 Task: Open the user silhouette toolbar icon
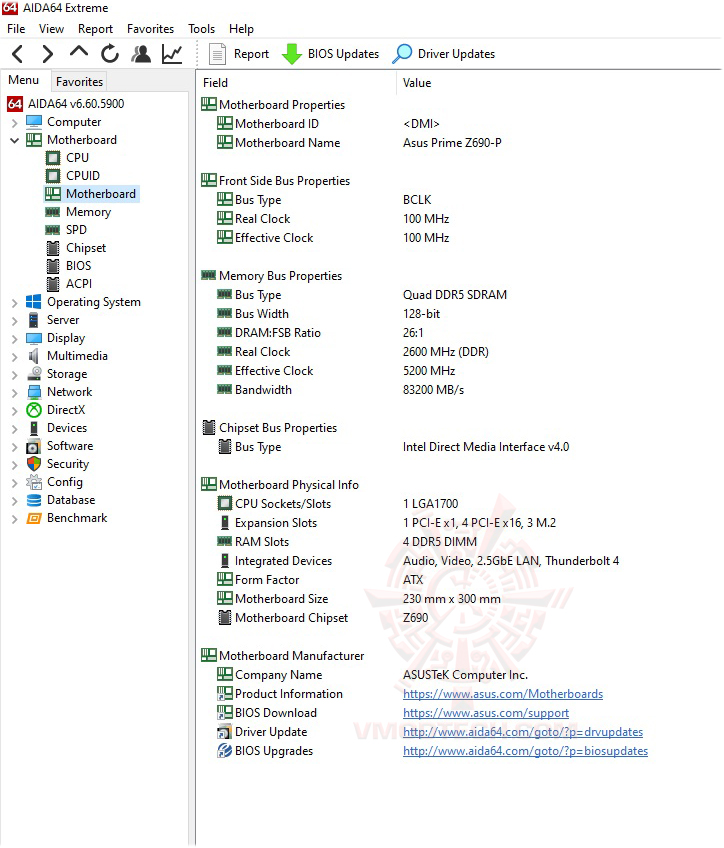pyautogui.click(x=141, y=54)
